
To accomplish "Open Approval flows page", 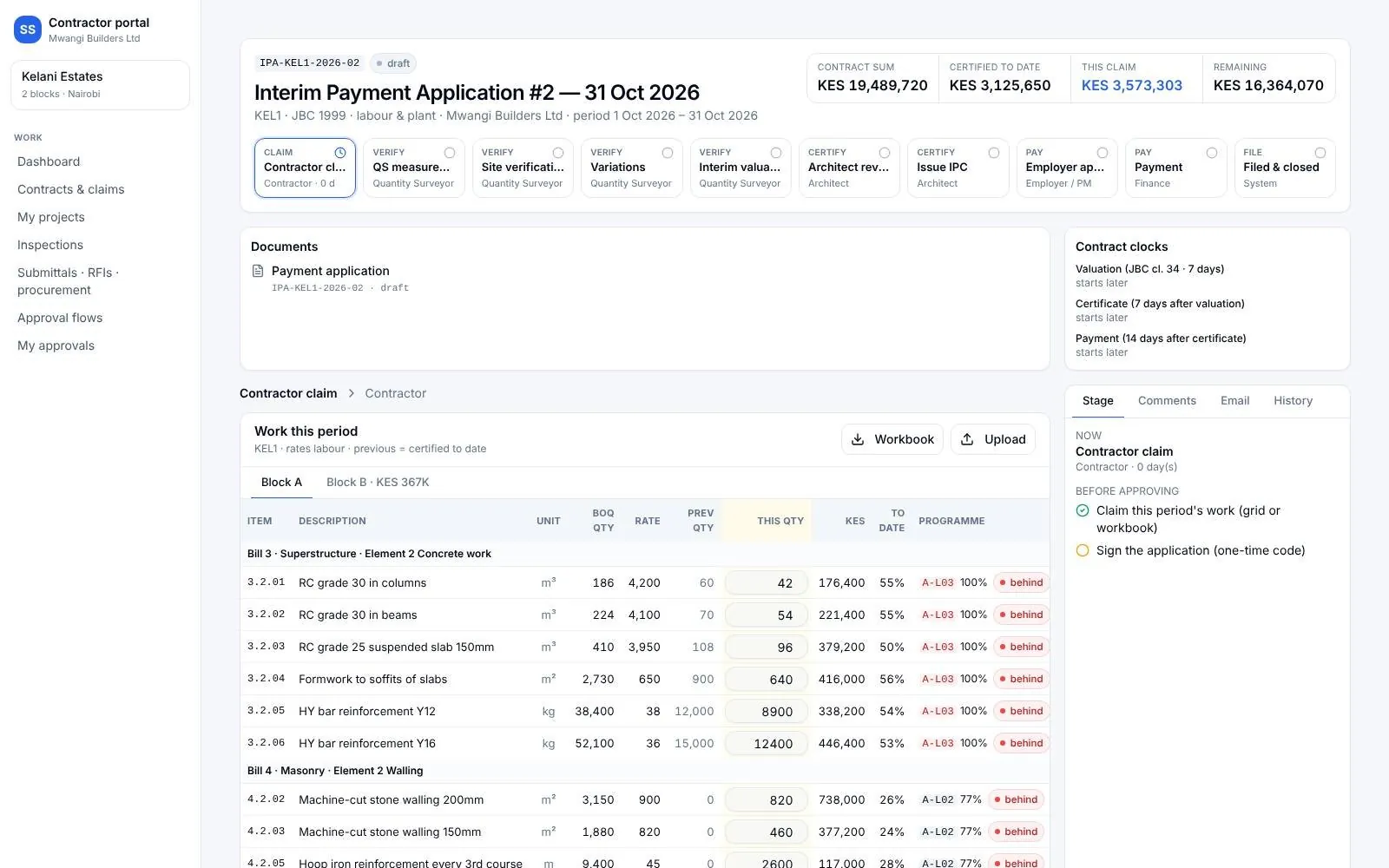I will tap(60, 318).
